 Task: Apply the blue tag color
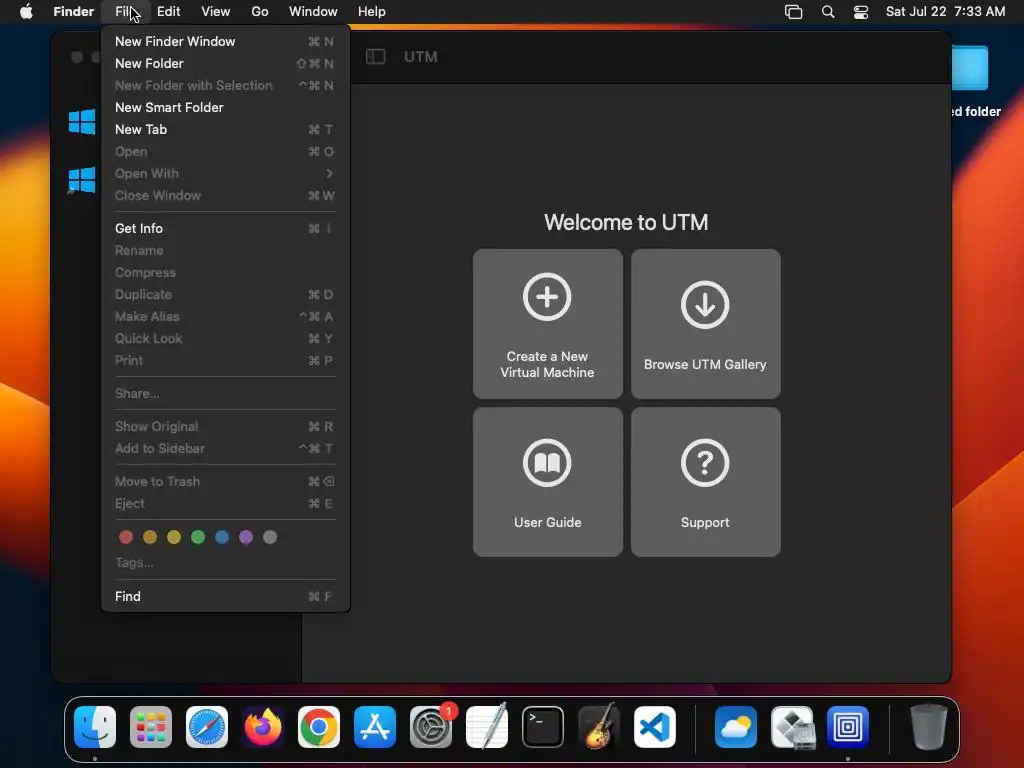point(222,537)
